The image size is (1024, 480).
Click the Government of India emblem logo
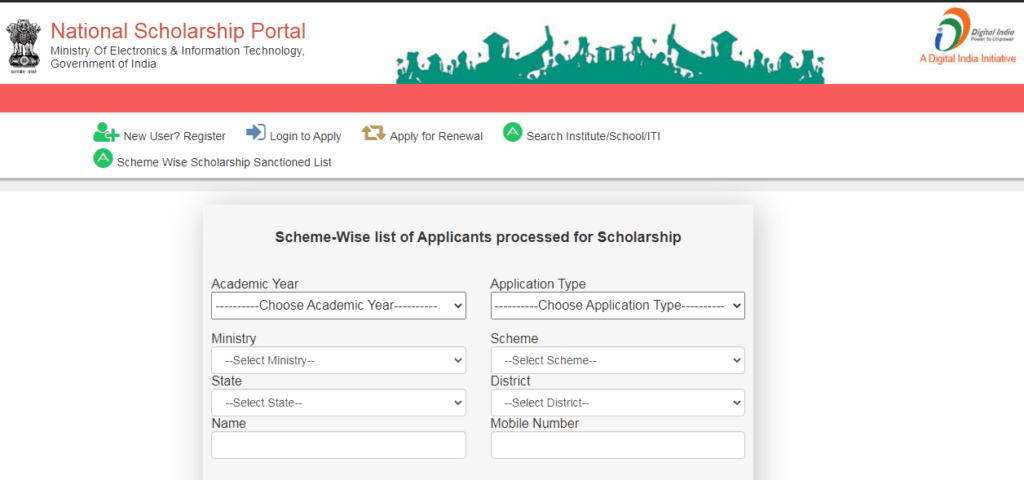(24, 45)
